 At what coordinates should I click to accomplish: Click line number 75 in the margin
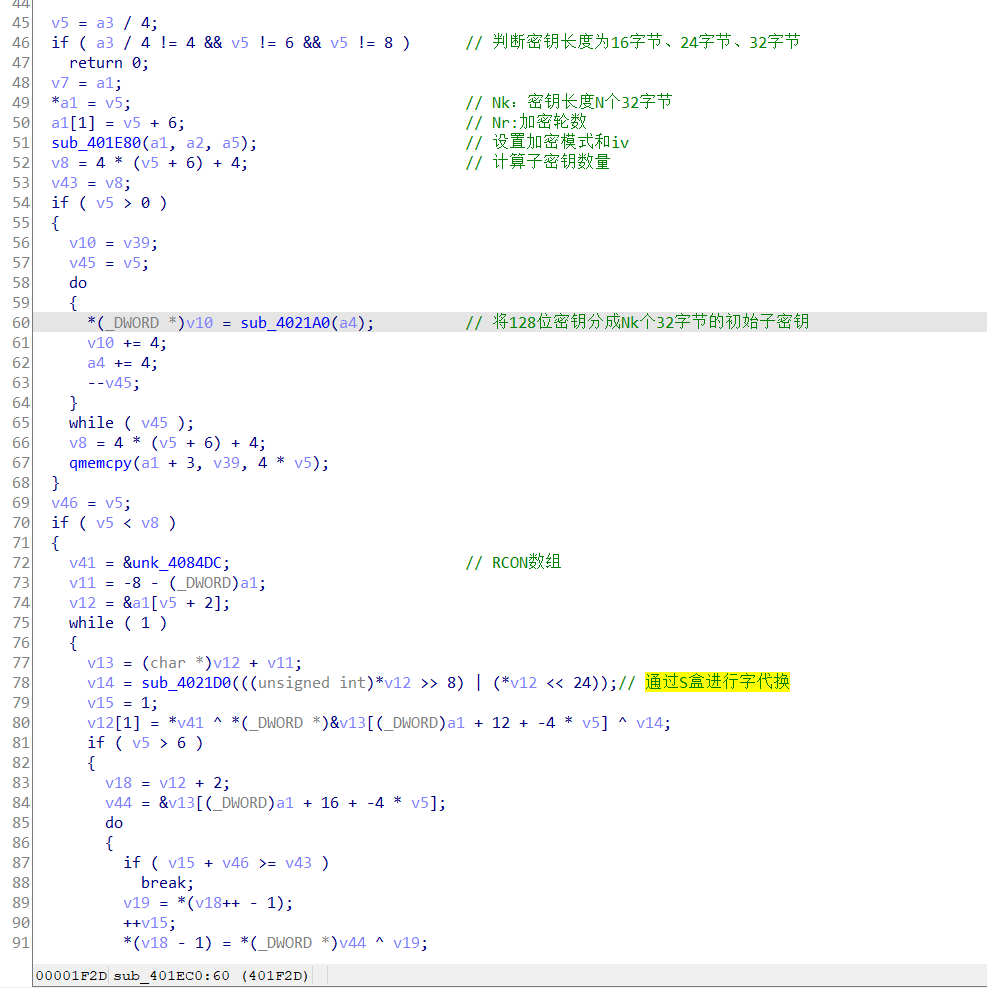[20, 622]
